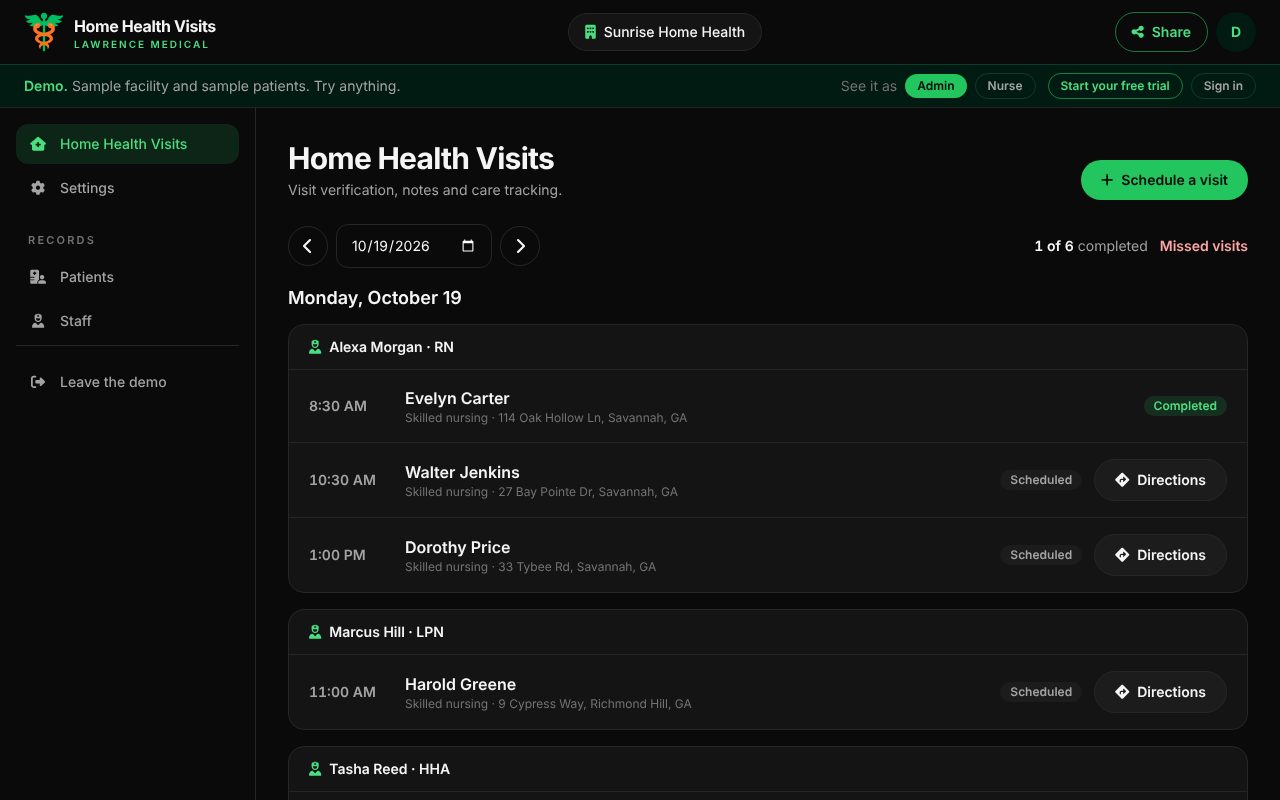This screenshot has height=800, width=1280.
Task: Open Settings in the sidebar
Action: (127, 188)
